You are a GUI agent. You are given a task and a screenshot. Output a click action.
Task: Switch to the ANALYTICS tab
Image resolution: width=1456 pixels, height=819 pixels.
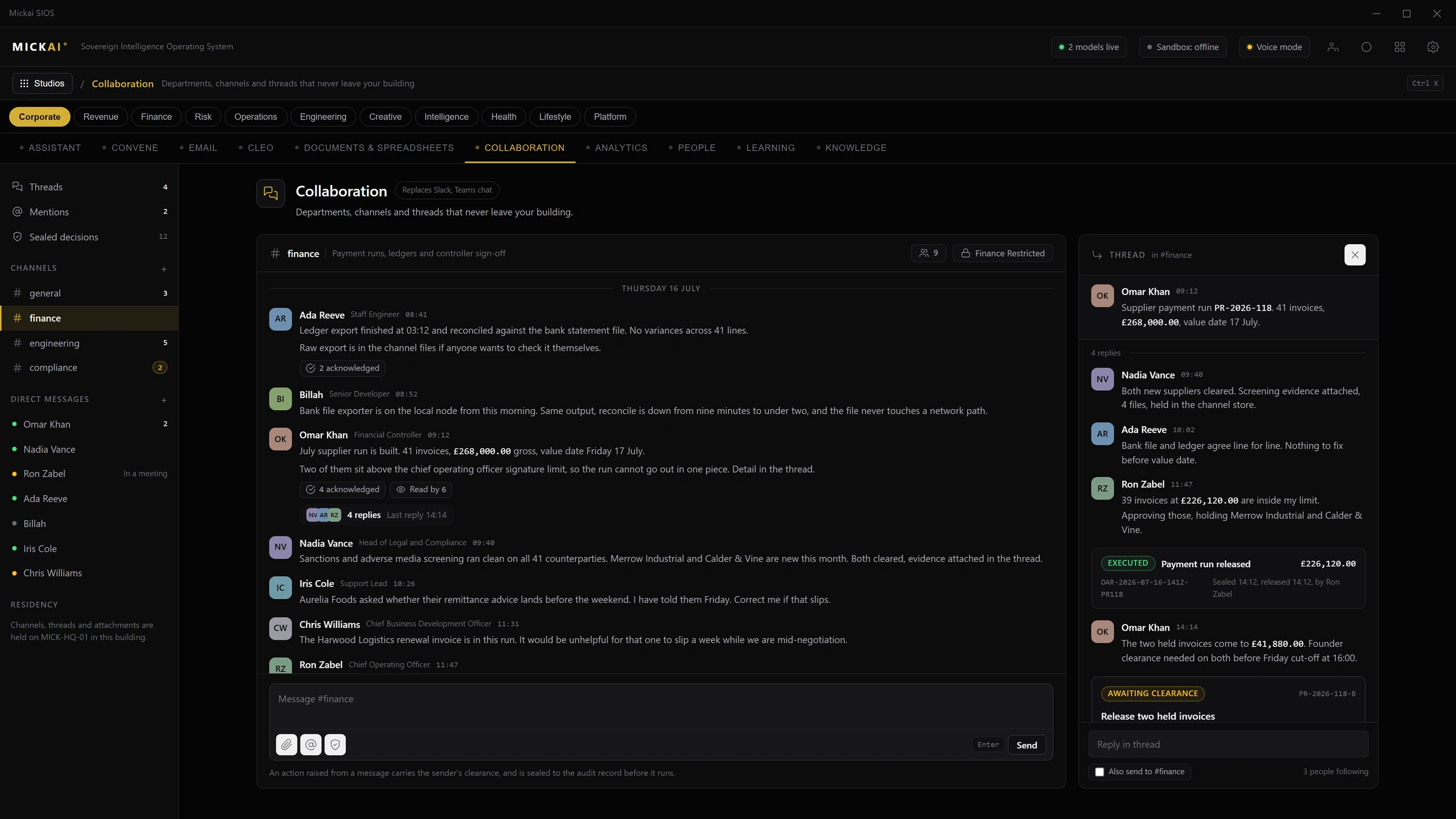(x=617, y=148)
